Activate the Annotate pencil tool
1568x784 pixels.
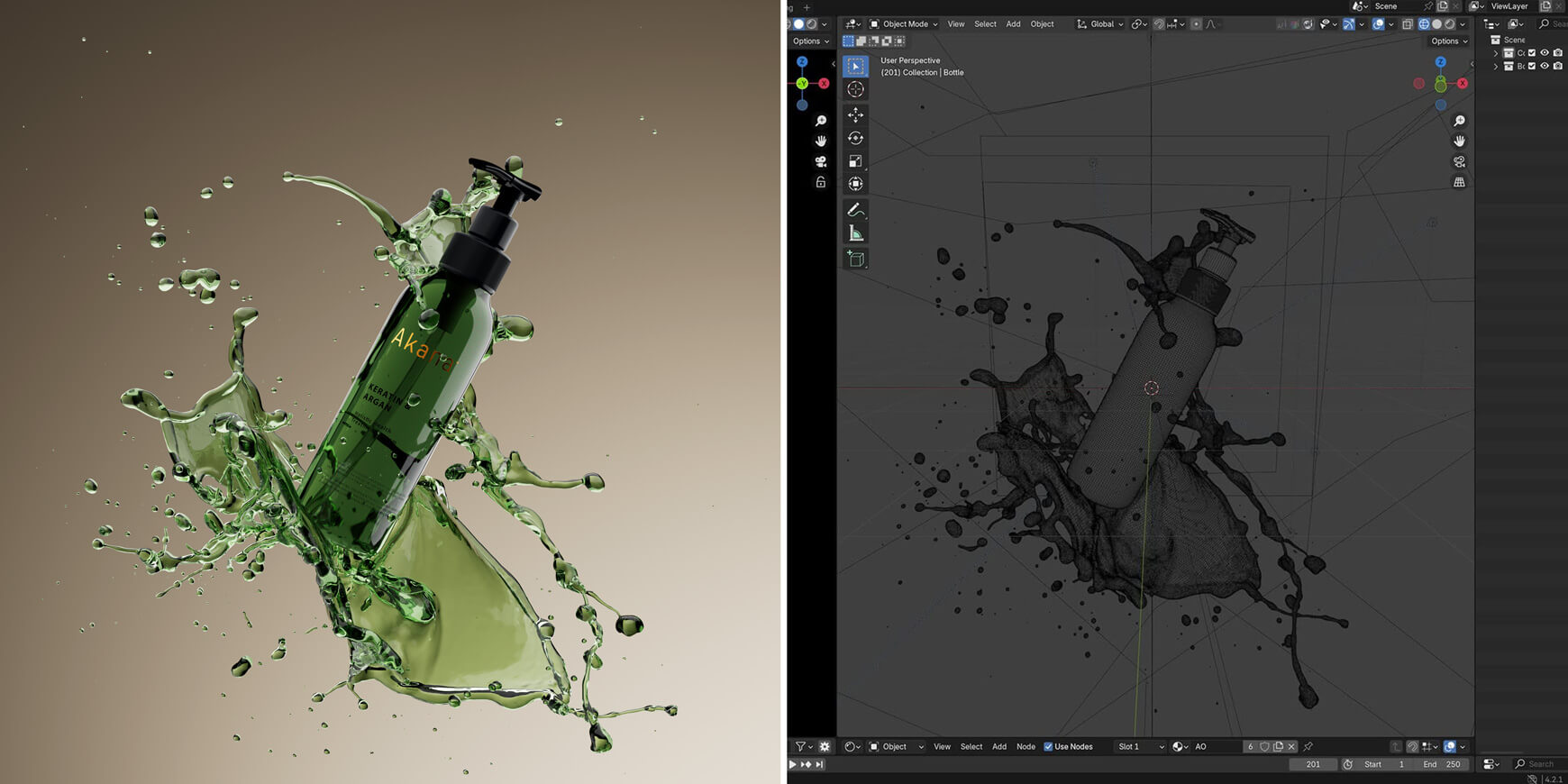(x=855, y=210)
